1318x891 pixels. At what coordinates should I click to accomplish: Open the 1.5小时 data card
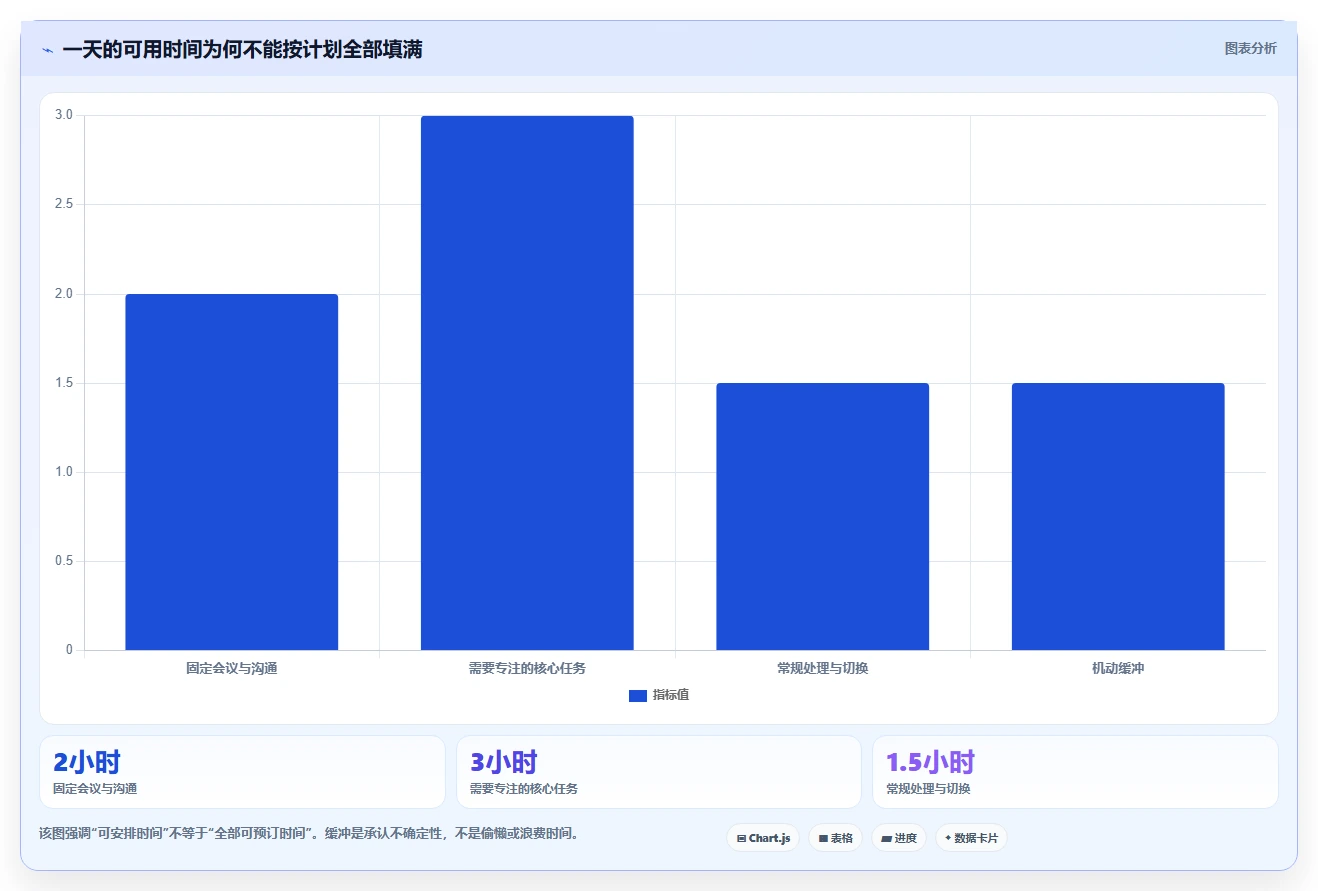coord(1075,772)
